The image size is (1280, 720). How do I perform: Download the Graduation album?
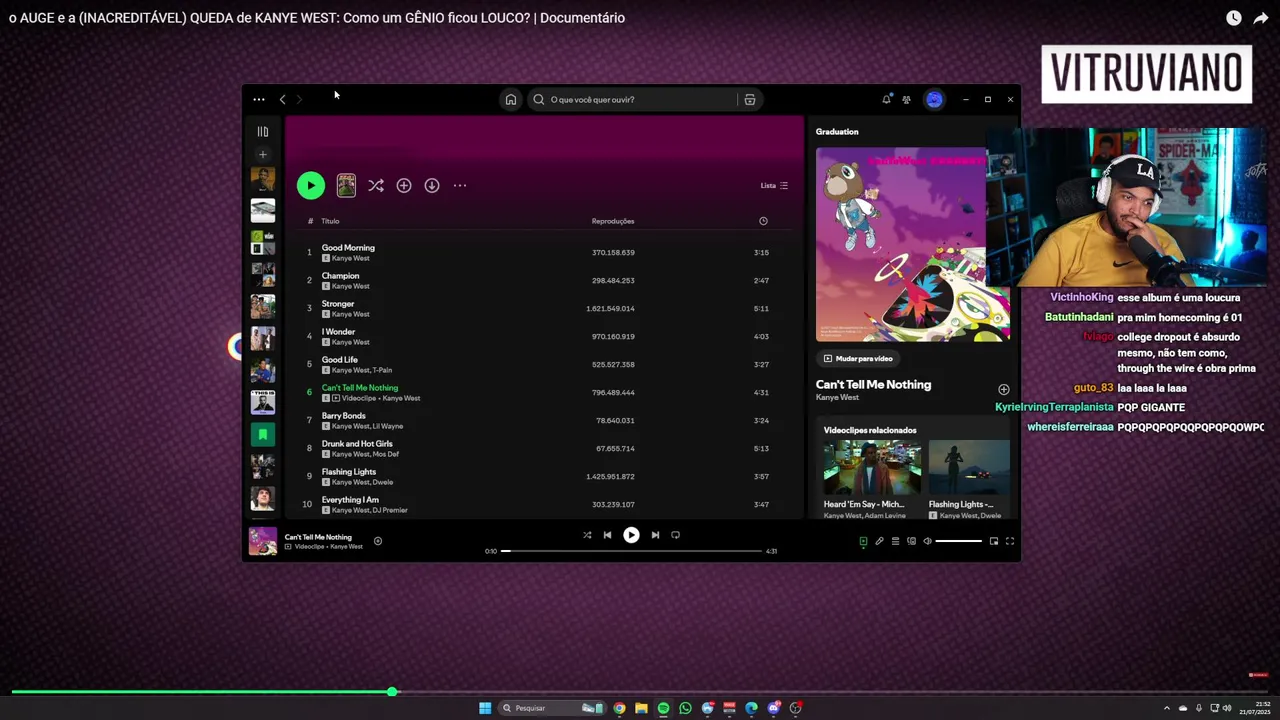(x=432, y=185)
